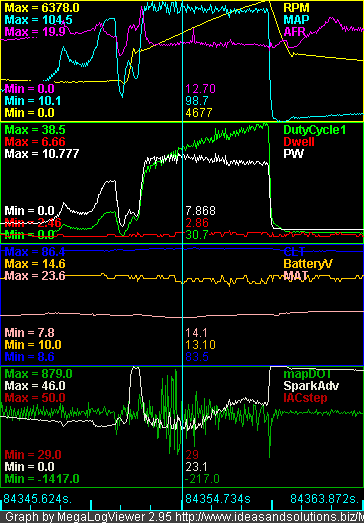Image resolution: width=364 pixels, height=523 pixels.
Task: Click the start timestamp 84345.624s.
Action: pyautogui.click(x=37, y=499)
